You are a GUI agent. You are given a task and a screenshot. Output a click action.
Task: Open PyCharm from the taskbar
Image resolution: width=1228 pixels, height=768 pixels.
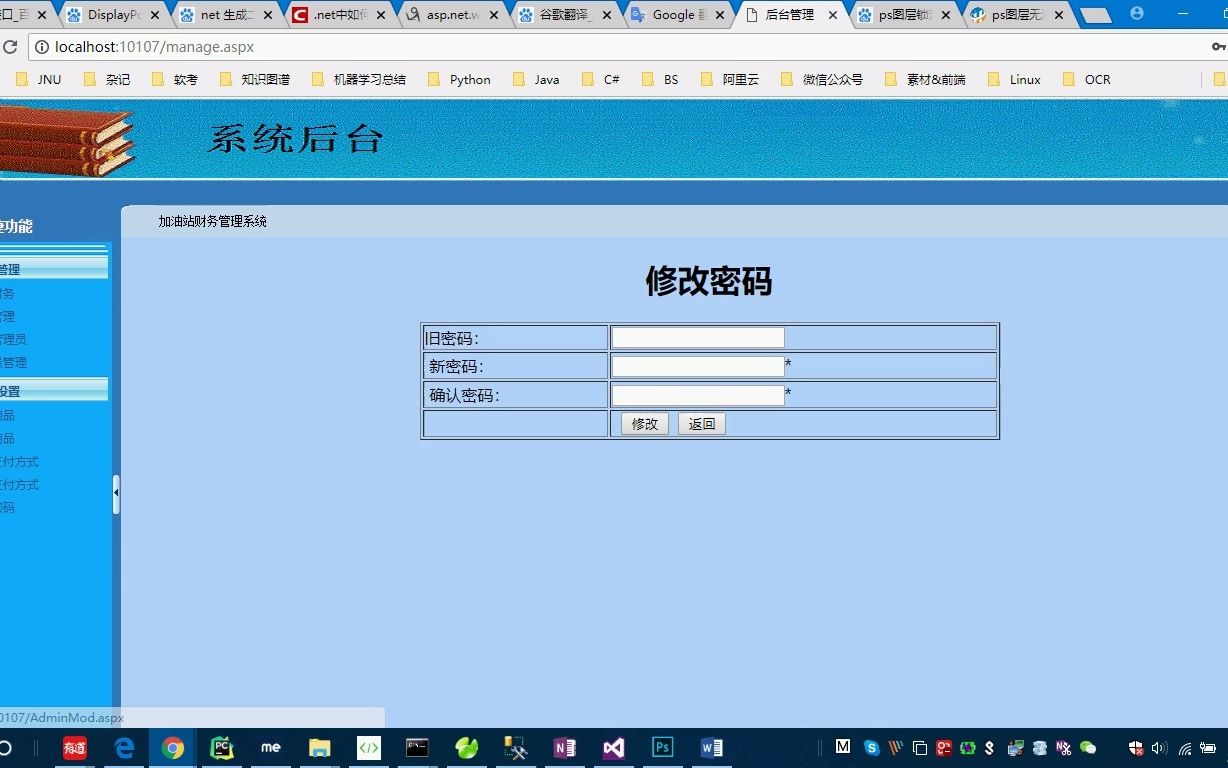point(220,747)
